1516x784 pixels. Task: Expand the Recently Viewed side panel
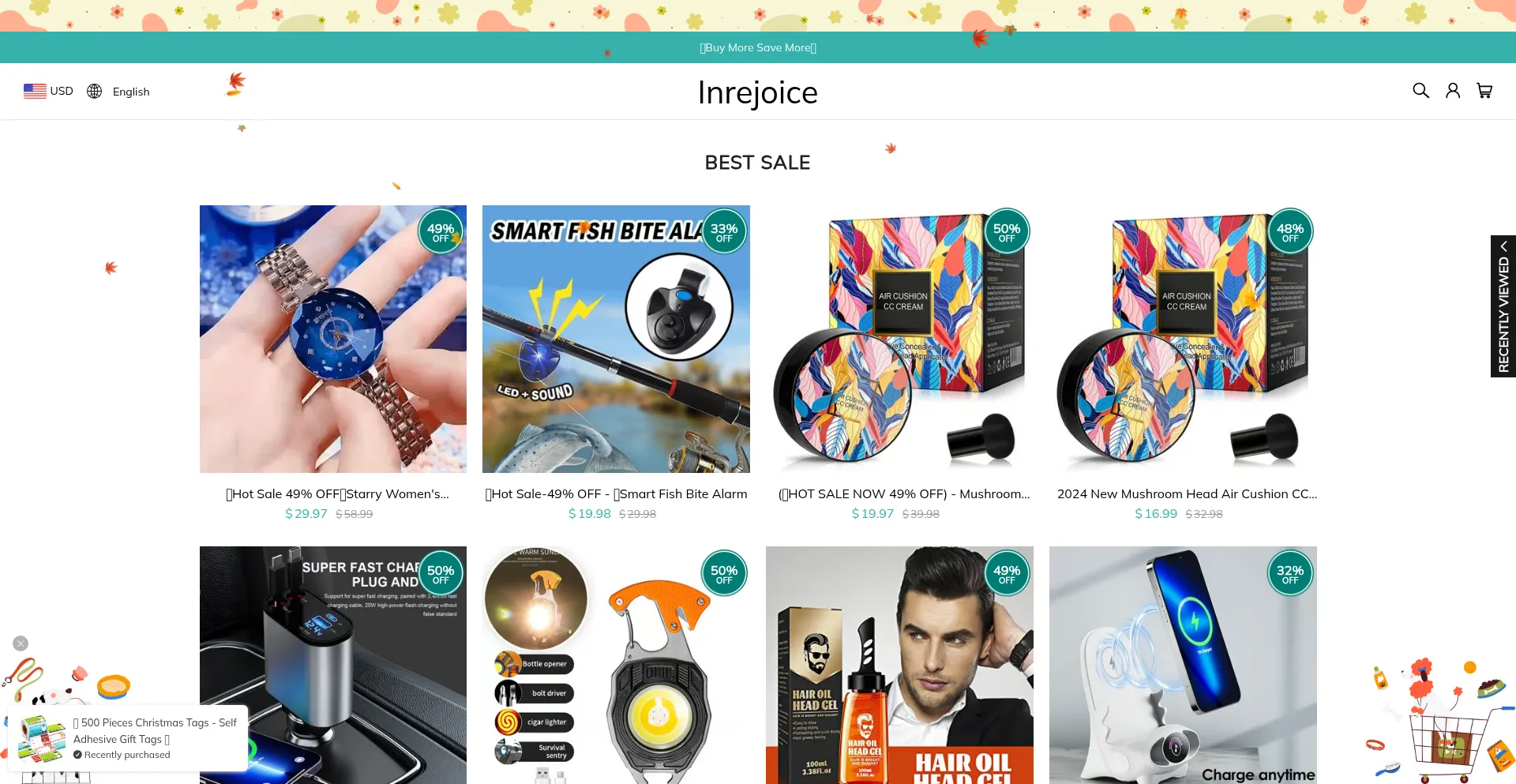tap(1503, 306)
